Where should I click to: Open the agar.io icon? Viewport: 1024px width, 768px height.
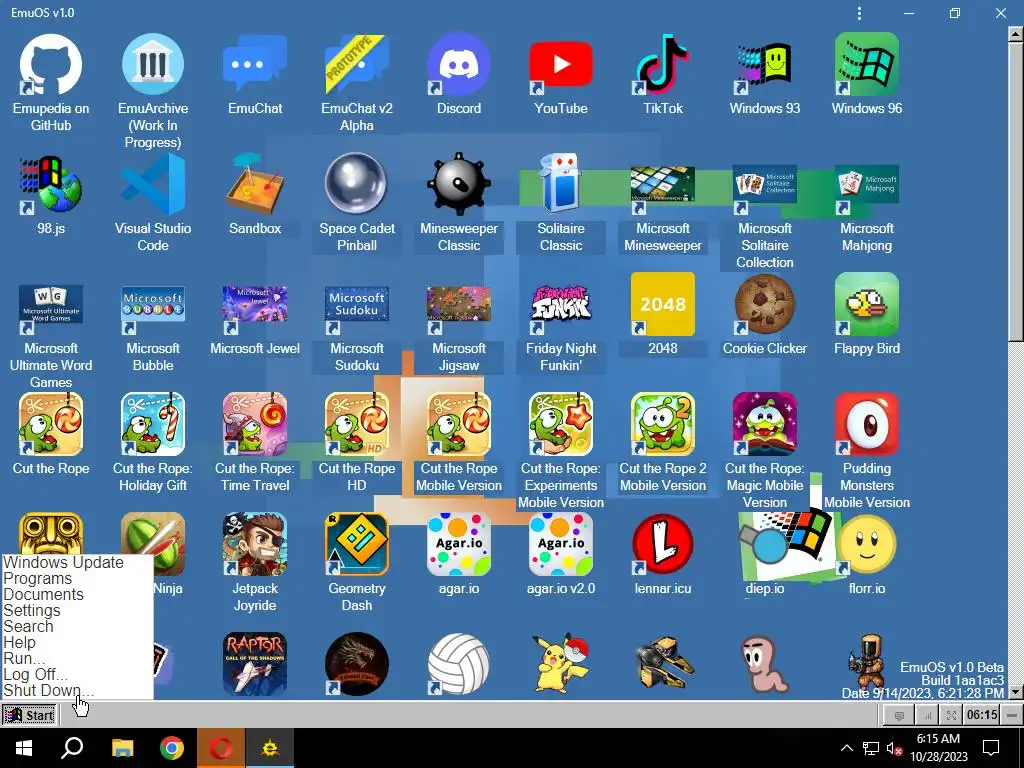click(458, 545)
